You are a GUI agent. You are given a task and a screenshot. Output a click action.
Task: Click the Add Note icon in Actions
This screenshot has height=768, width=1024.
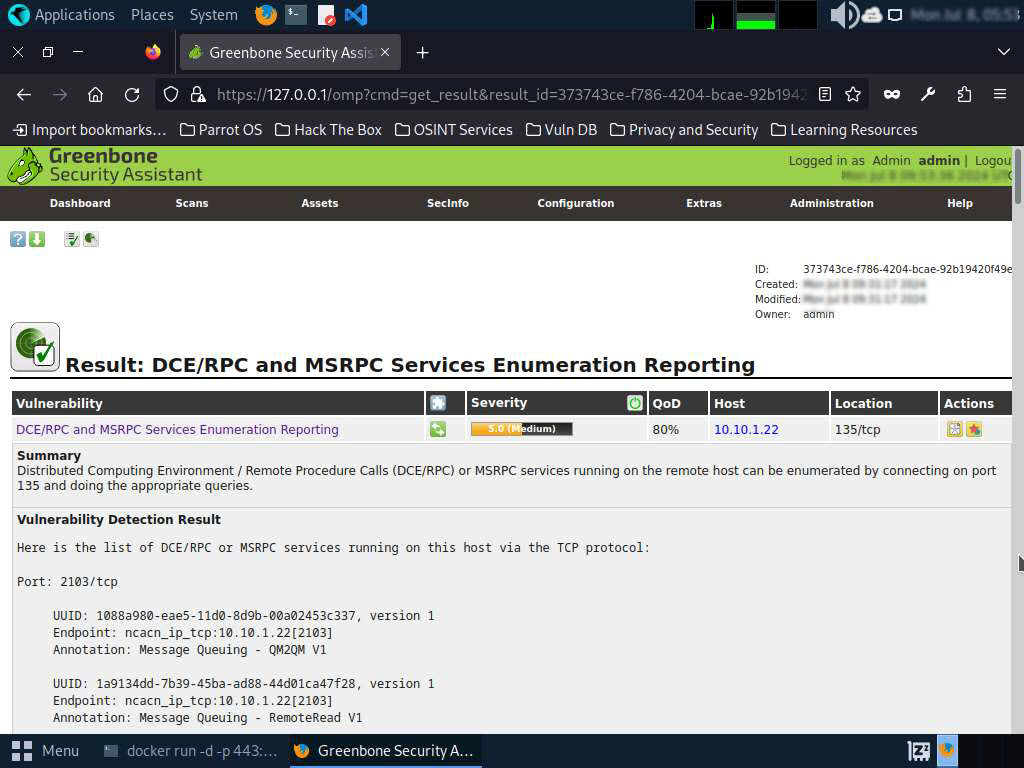[955, 429]
